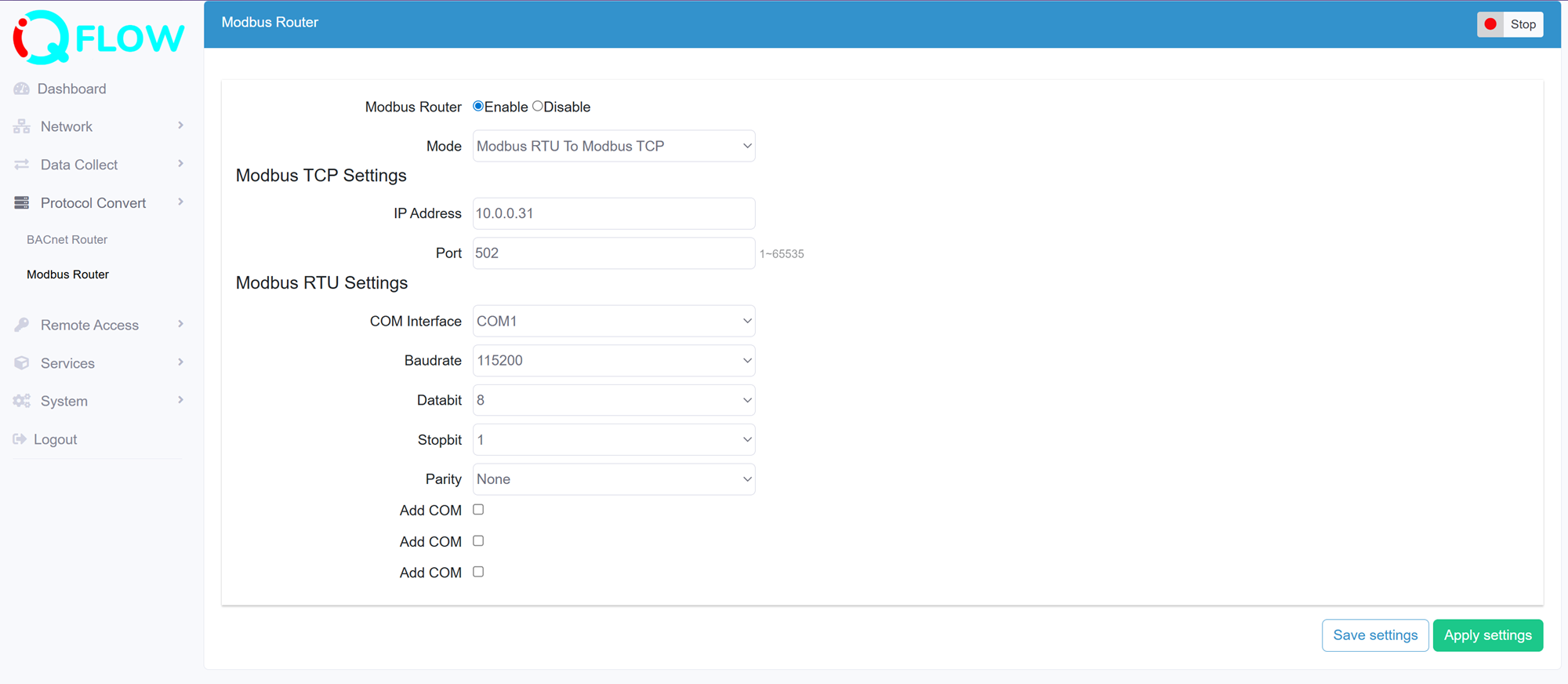Open the Services menu item
Screen dimensions: 1568x684
67,363
